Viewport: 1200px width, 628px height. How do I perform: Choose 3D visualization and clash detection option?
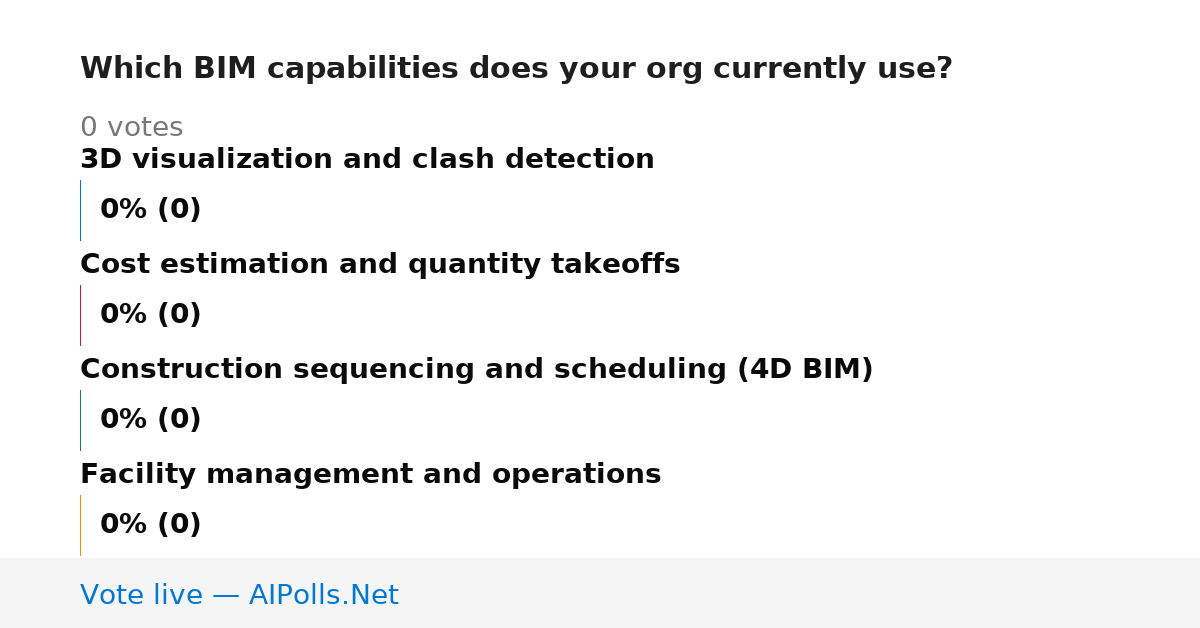pyautogui.click(x=367, y=160)
